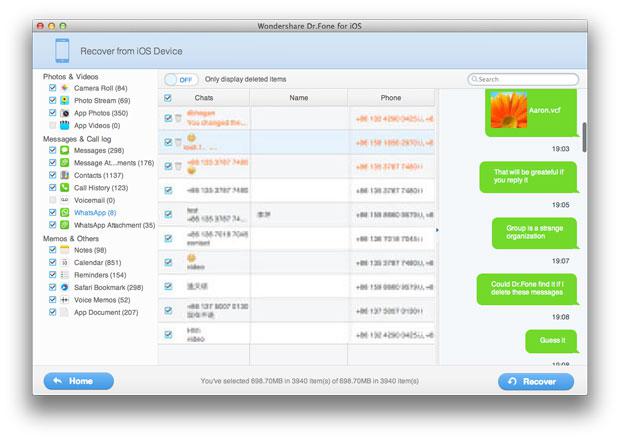The image size is (620, 440).
Task: Click the 'Messages & Call log' section heading
Action: [x=77, y=139]
